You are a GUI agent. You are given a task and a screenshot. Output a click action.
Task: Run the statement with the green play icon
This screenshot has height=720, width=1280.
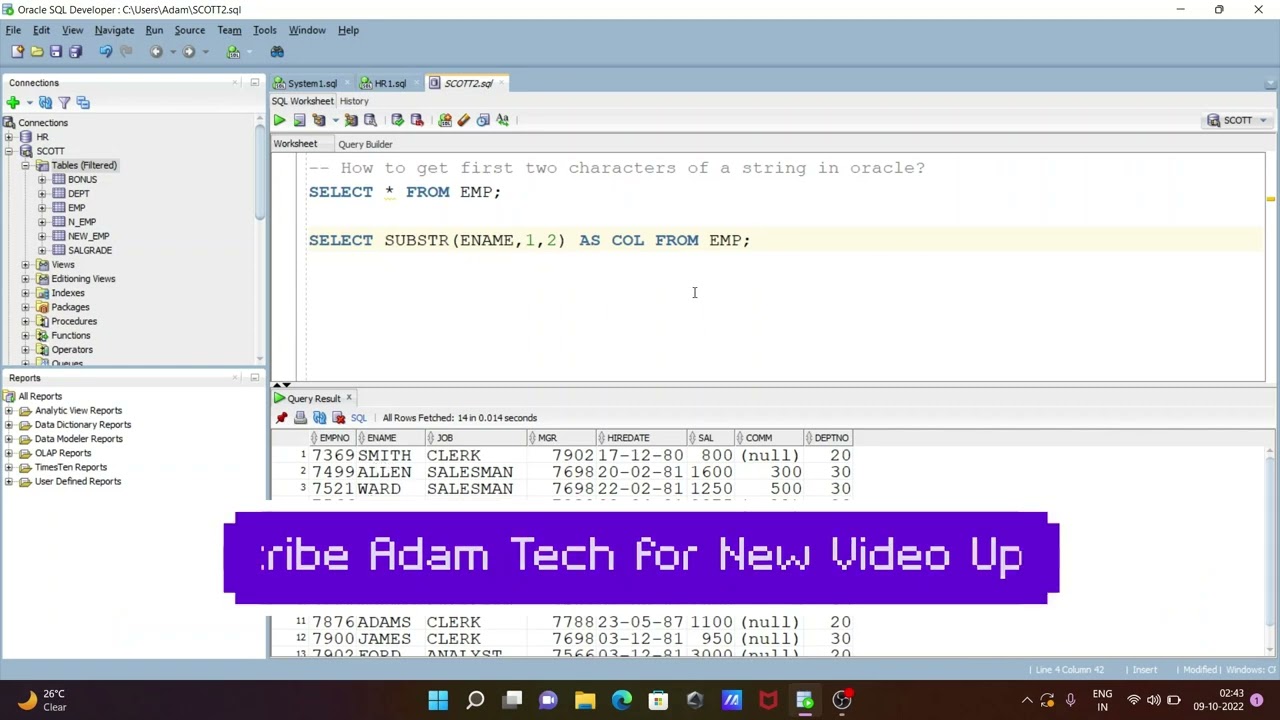click(279, 120)
